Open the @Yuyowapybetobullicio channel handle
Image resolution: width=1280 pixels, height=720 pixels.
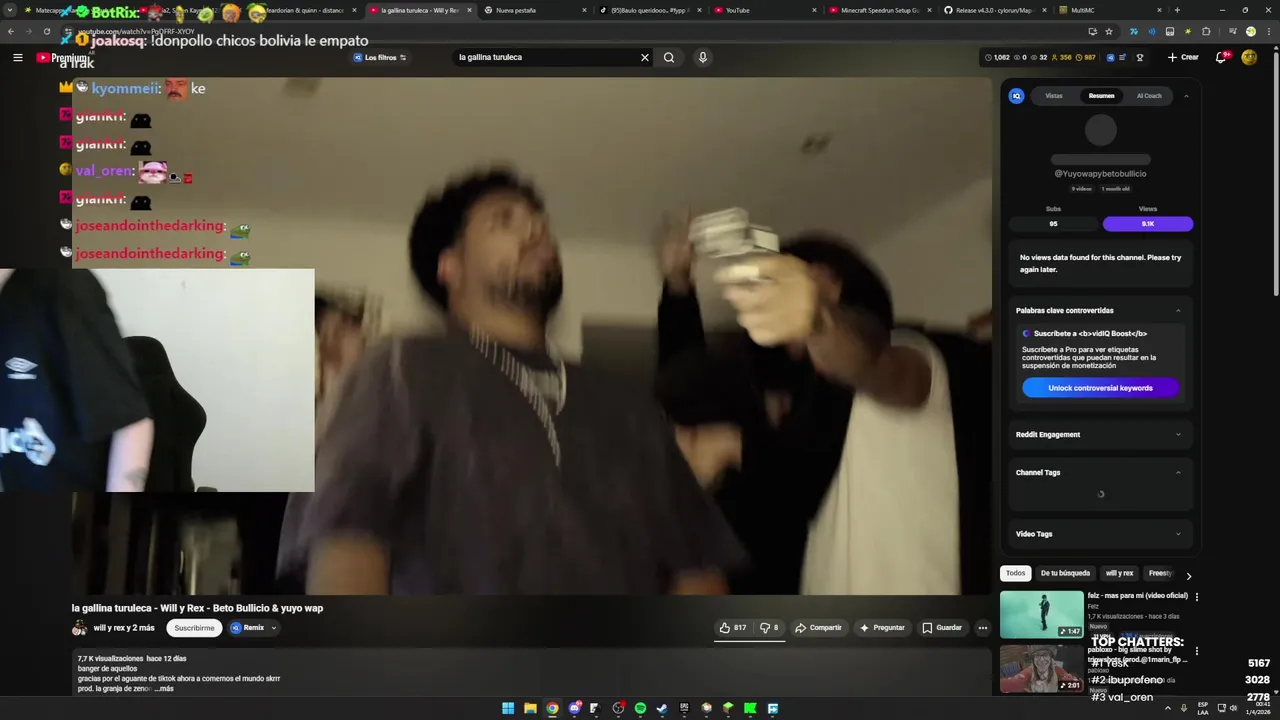[x=1100, y=174]
